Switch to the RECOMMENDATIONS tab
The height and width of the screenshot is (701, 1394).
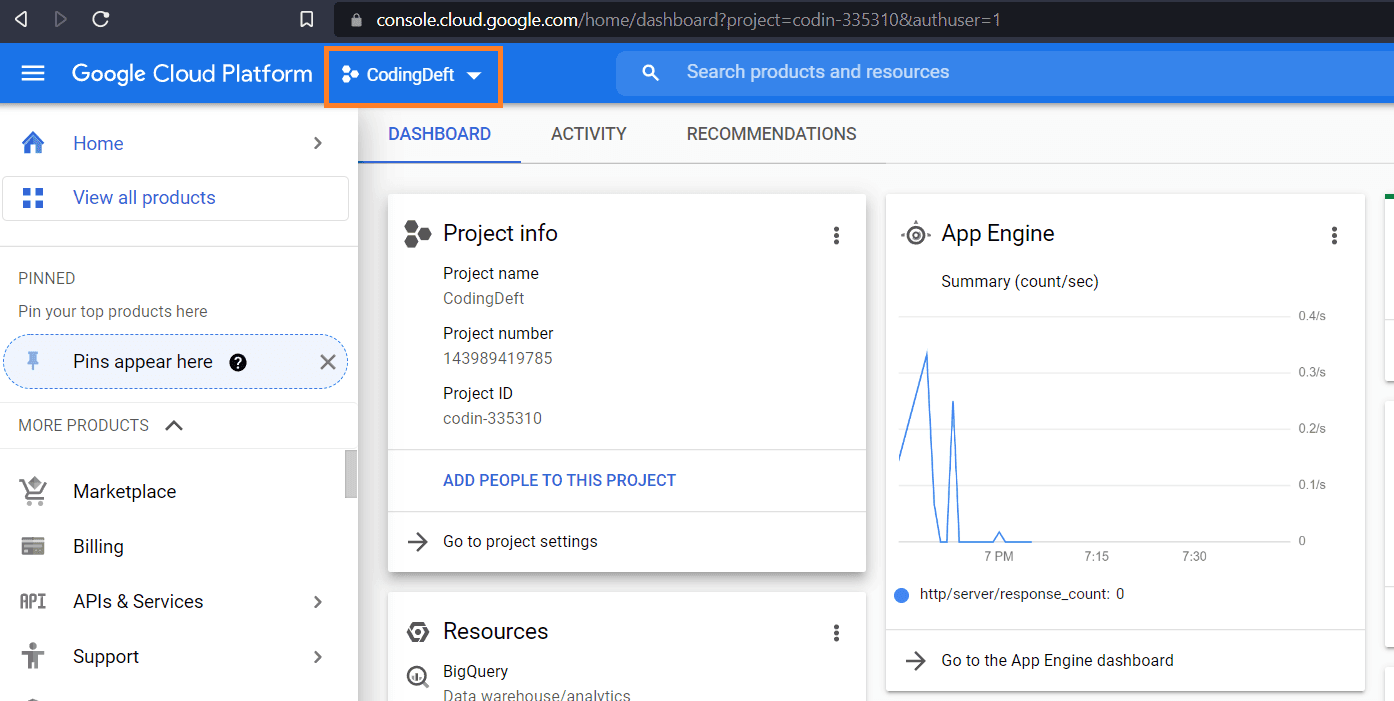(x=772, y=134)
